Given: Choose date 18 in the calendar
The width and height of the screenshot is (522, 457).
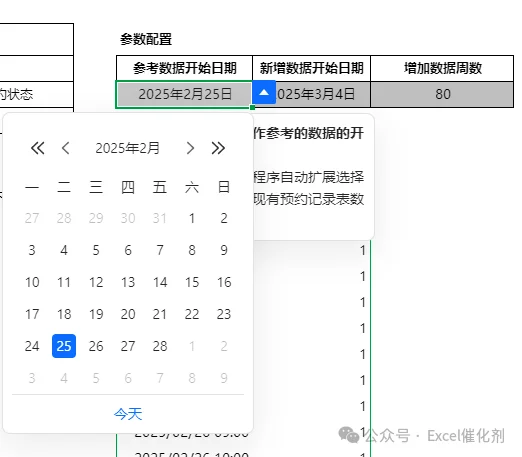Looking at the screenshot, I should pyautogui.click(x=64, y=314).
